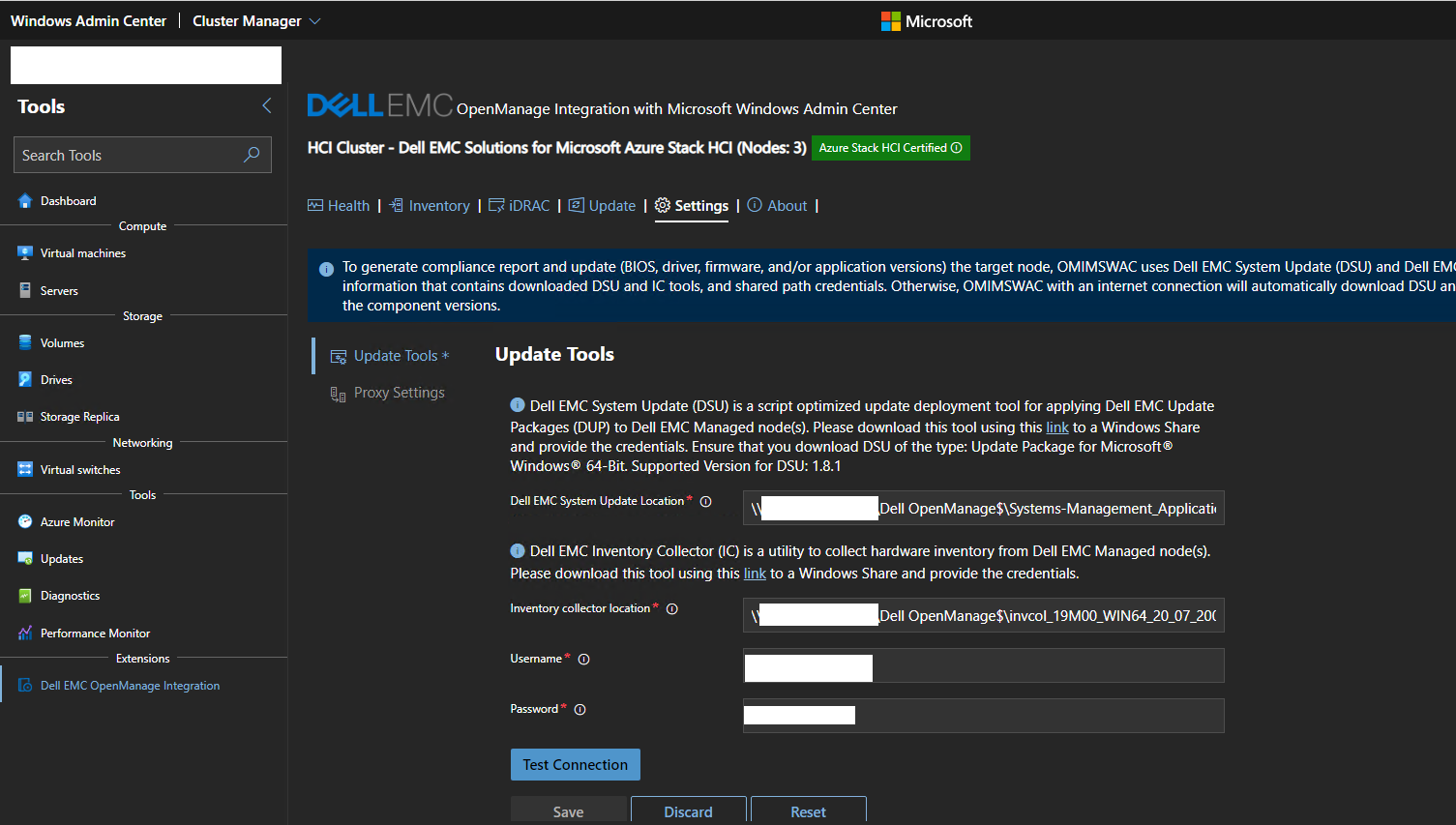Click the Updates icon in sidebar
Image resolution: width=1456 pixels, height=825 pixels.
25,558
